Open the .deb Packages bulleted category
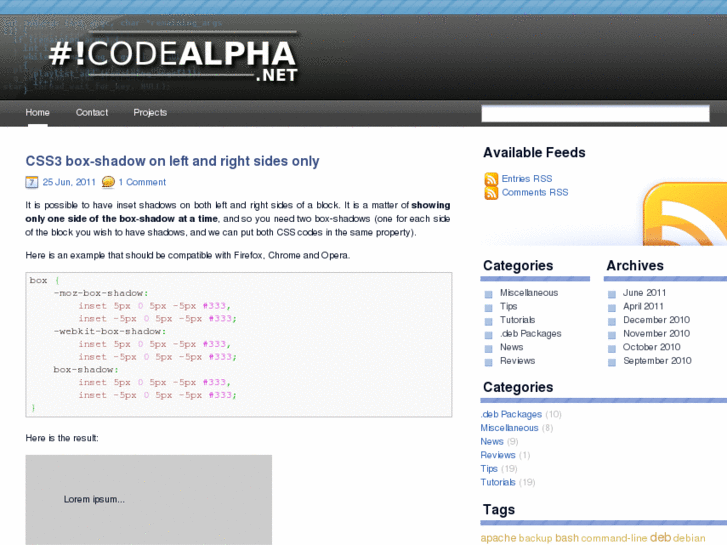727x545 pixels. [530, 333]
